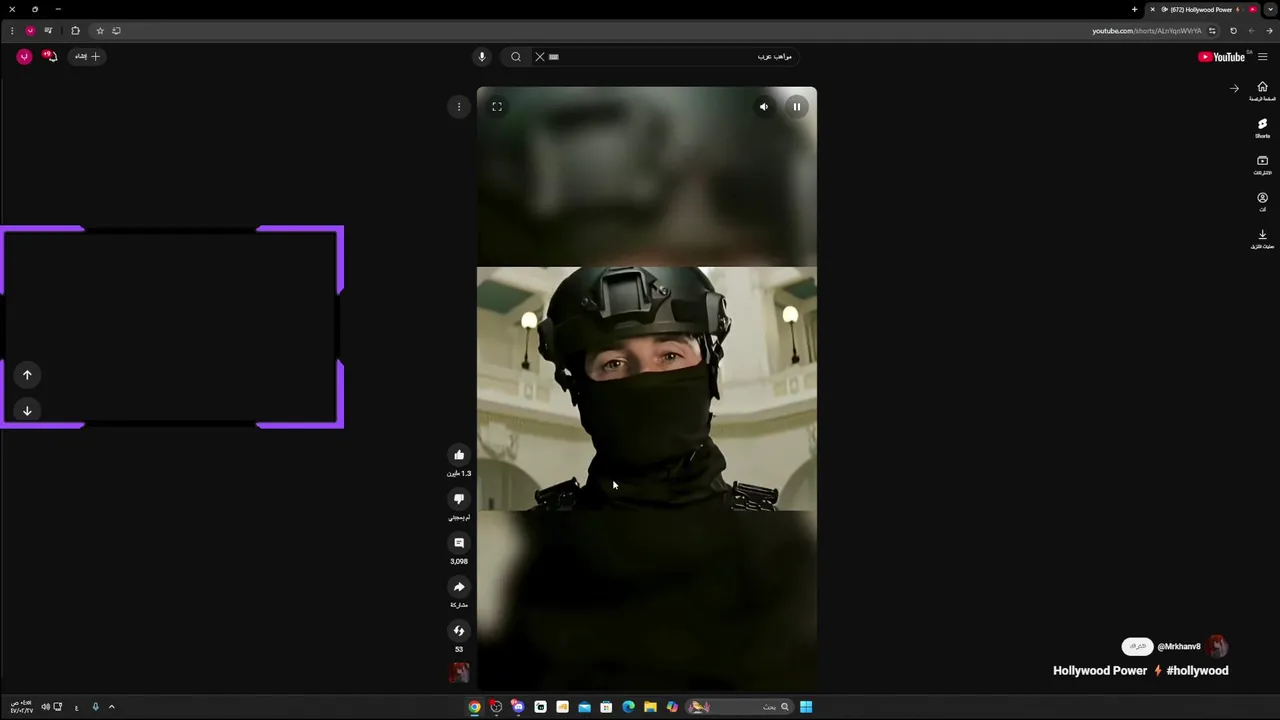
Task: Open the sound thumbnail below remix button
Action: pyautogui.click(x=459, y=673)
